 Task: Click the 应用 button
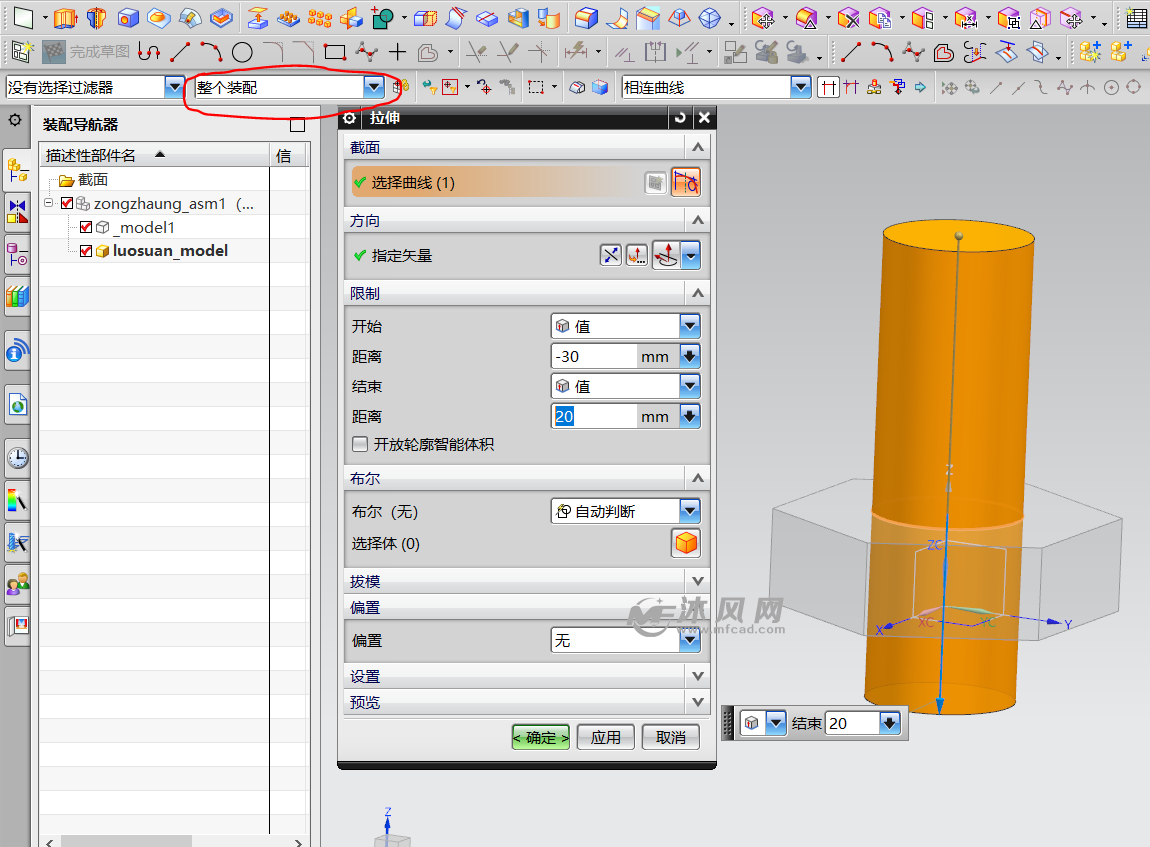click(x=606, y=737)
